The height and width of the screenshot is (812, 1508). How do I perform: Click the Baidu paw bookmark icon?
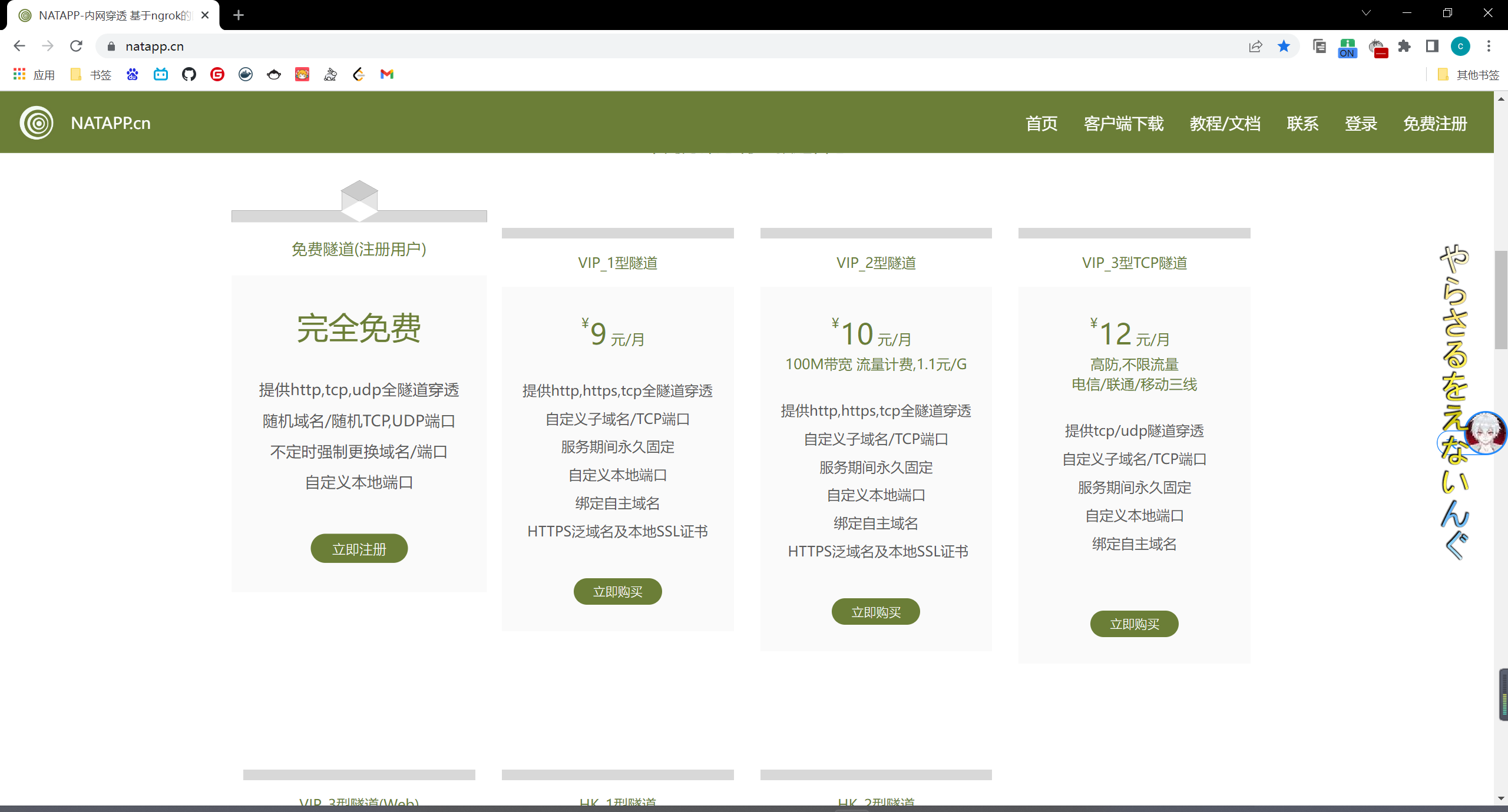pyautogui.click(x=132, y=74)
